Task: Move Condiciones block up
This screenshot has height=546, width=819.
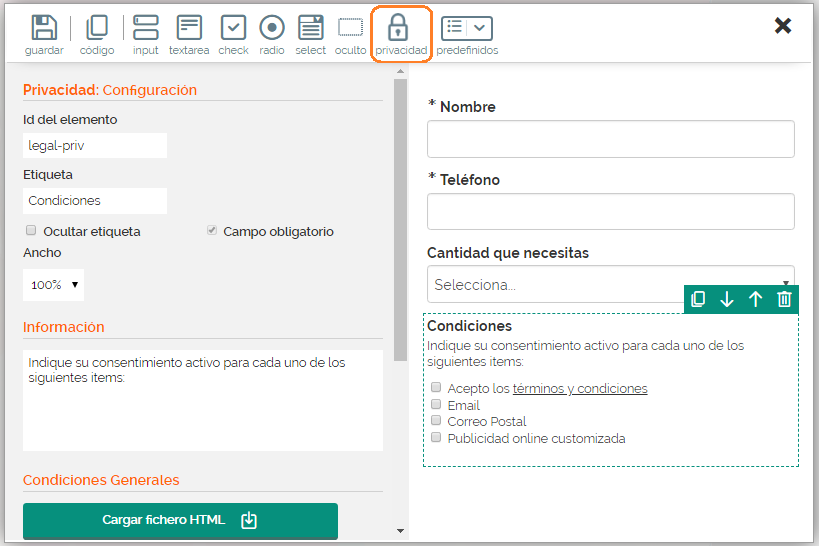Action: (x=755, y=299)
